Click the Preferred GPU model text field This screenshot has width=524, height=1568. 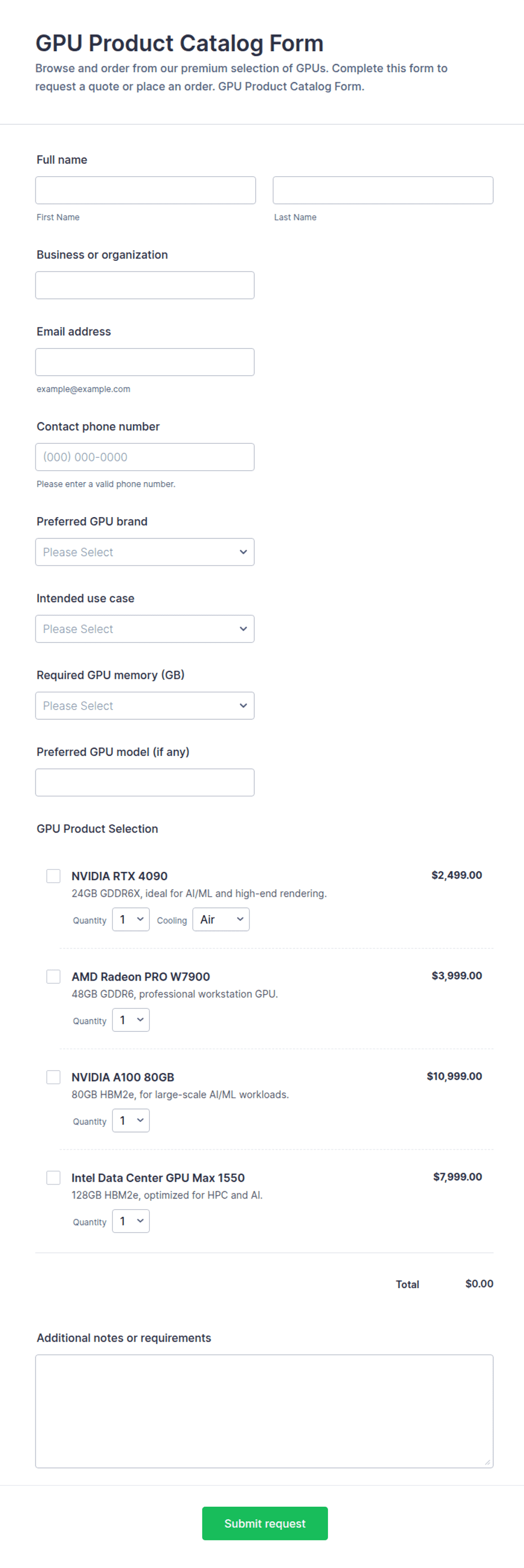coord(145,782)
